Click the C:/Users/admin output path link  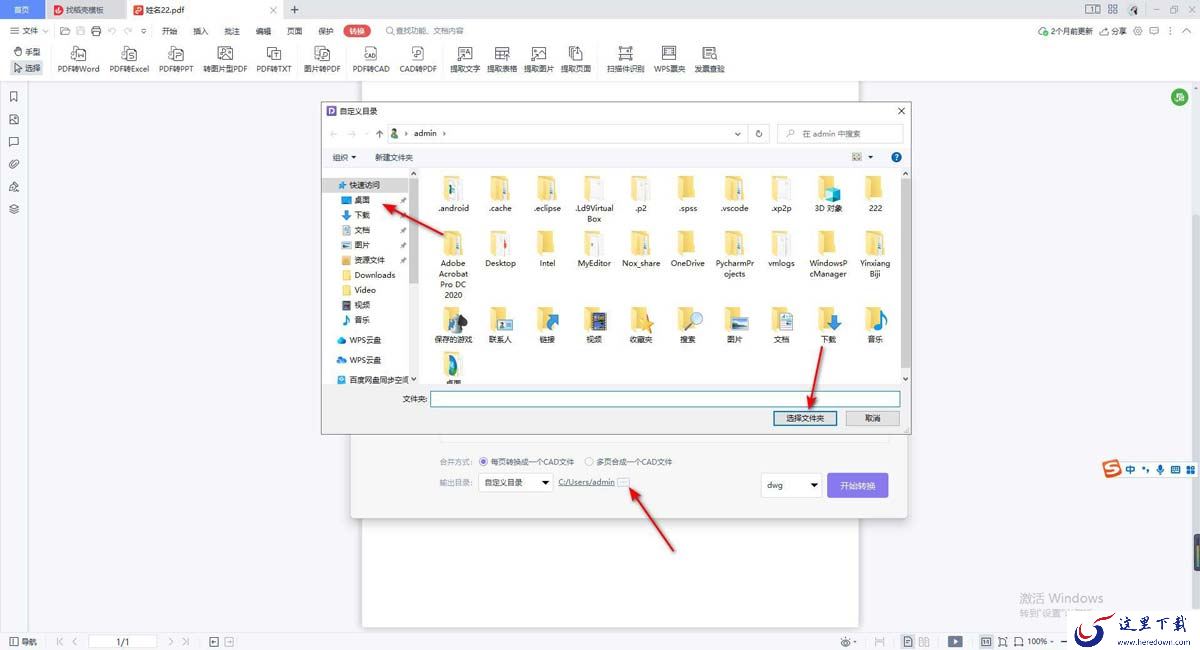point(586,482)
